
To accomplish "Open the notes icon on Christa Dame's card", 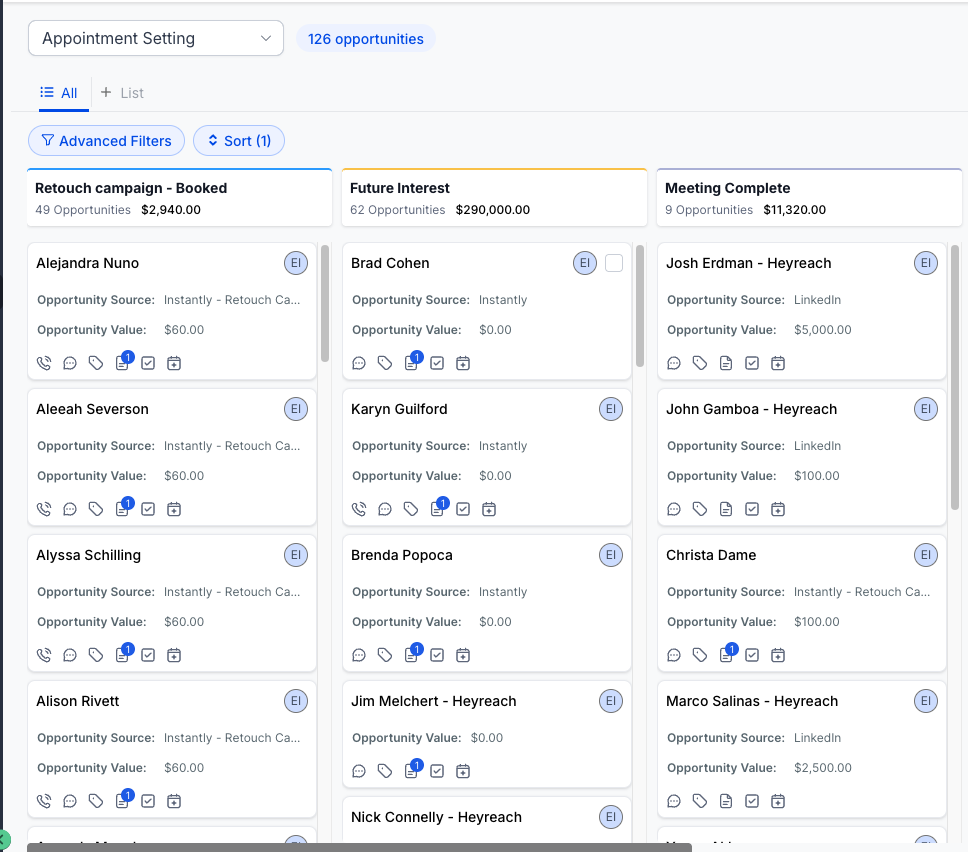I will [726, 656].
